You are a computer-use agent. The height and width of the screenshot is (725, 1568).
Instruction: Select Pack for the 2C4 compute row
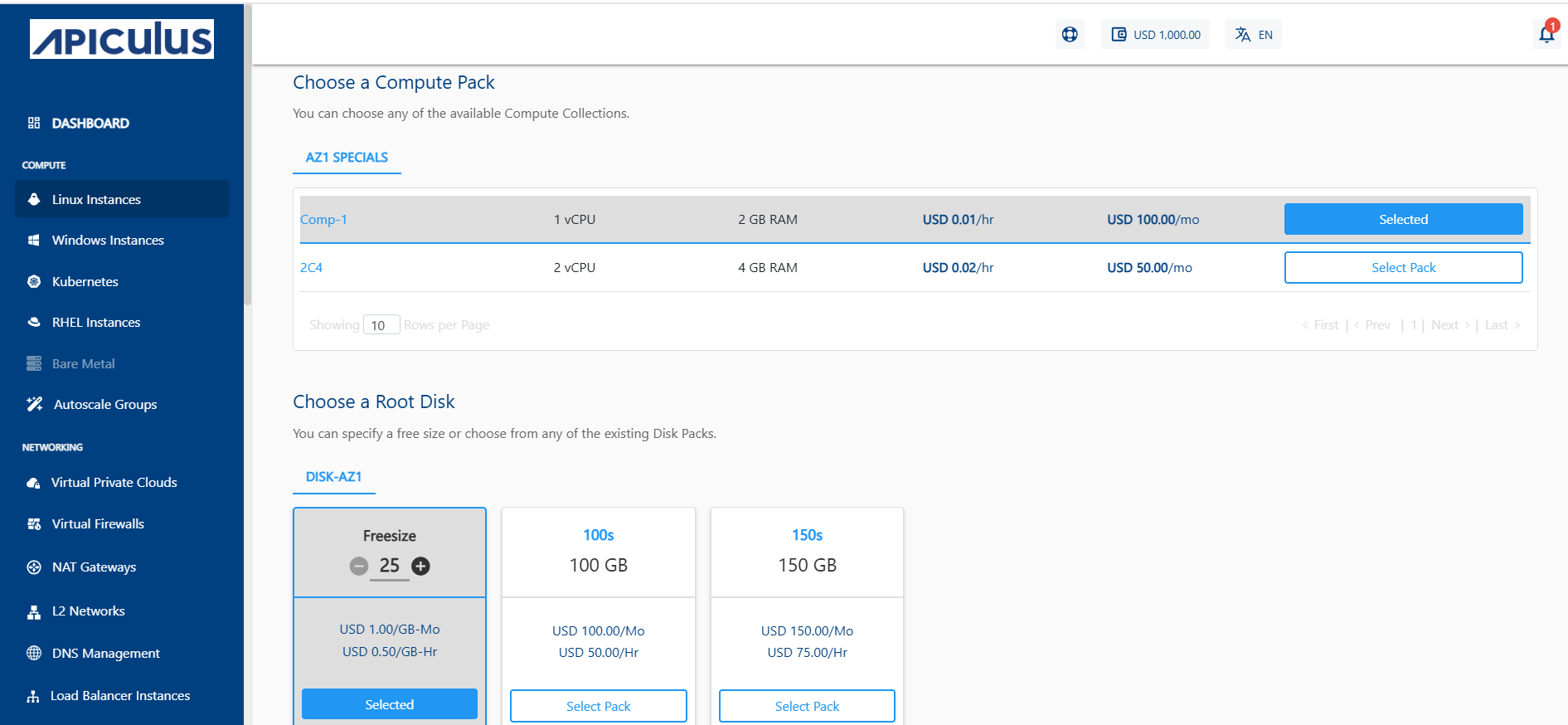click(x=1403, y=267)
